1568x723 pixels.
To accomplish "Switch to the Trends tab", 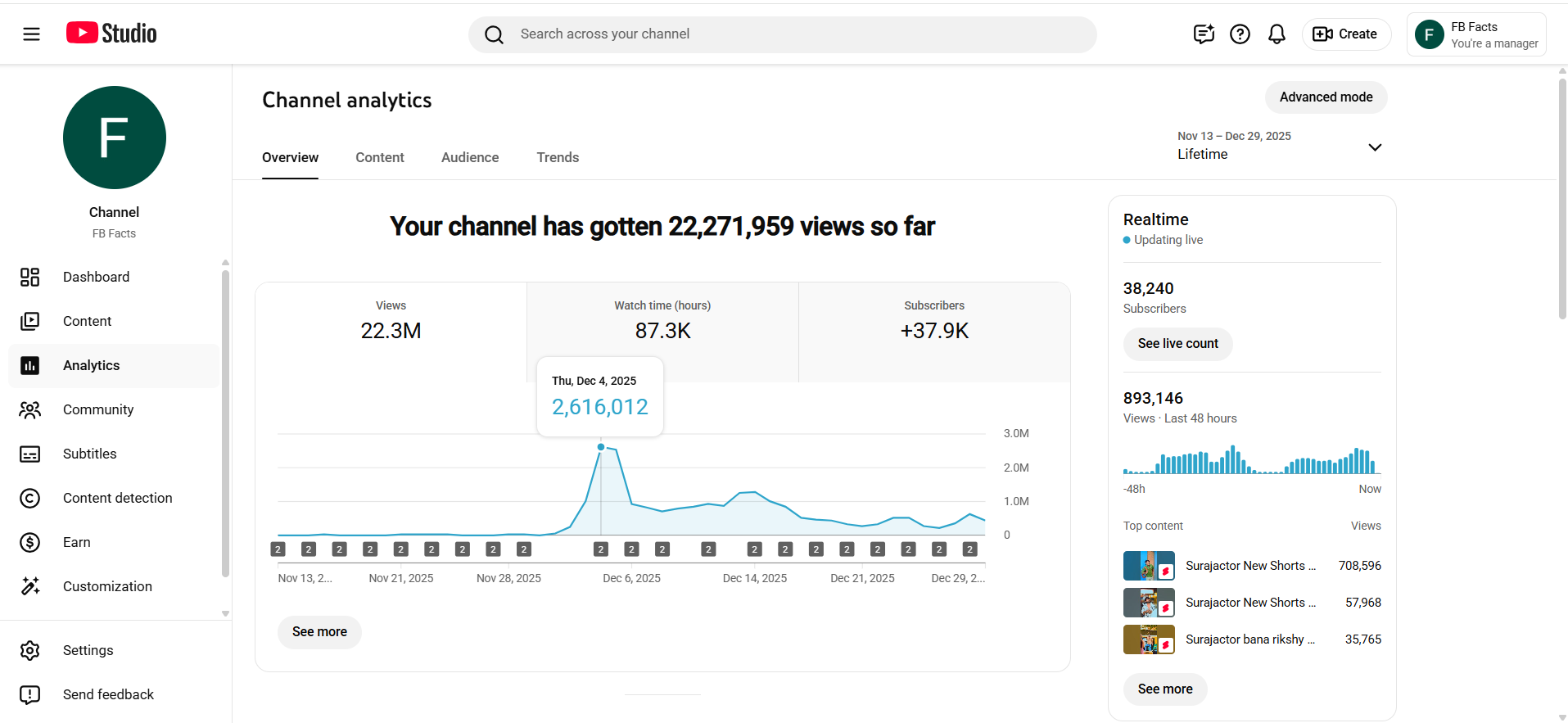I will point(558,157).
